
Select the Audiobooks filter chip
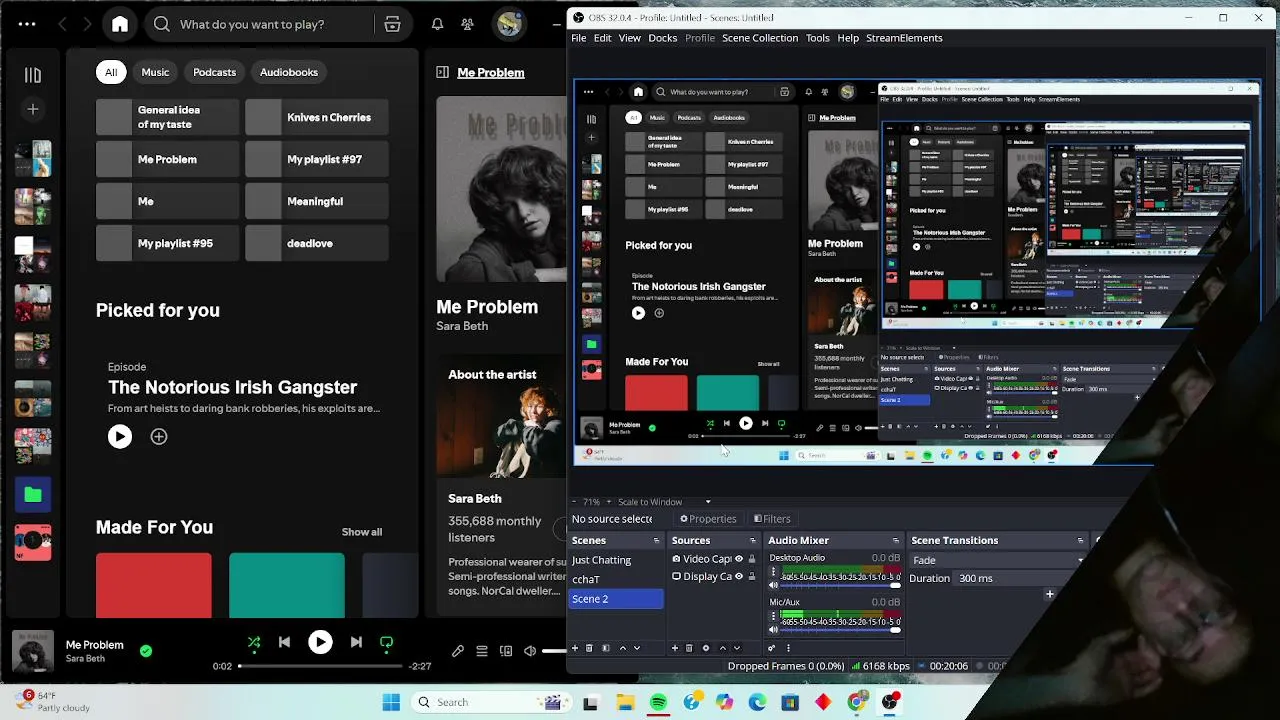tap(289, 72)
